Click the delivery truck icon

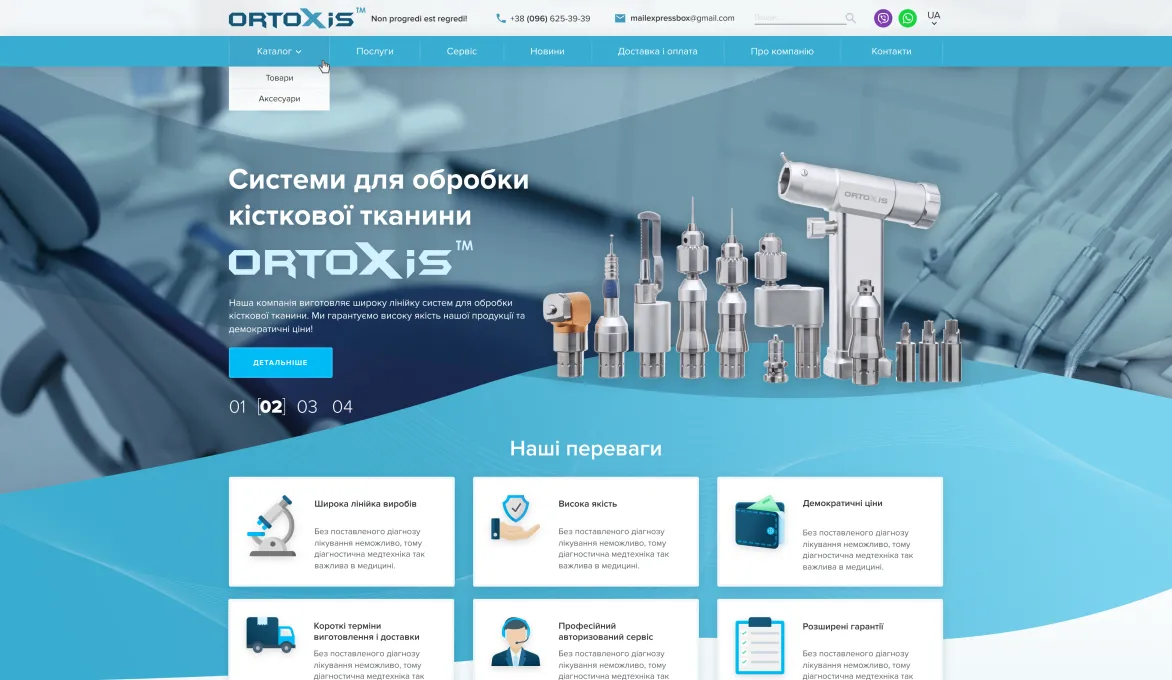coord(271,634)
